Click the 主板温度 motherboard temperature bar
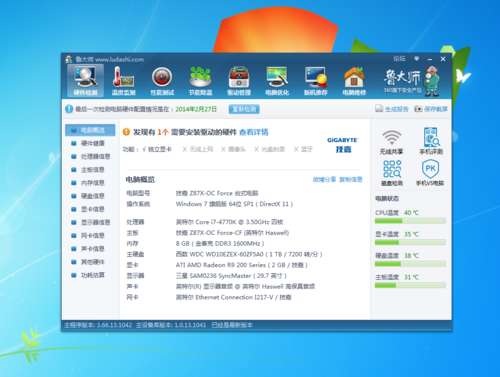 (x=410, y=285)
